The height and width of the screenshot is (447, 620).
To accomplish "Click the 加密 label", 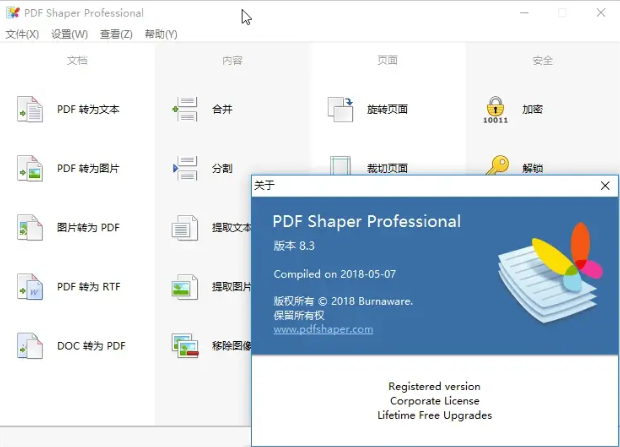I will pyautogui.click(x=532, y=109).
